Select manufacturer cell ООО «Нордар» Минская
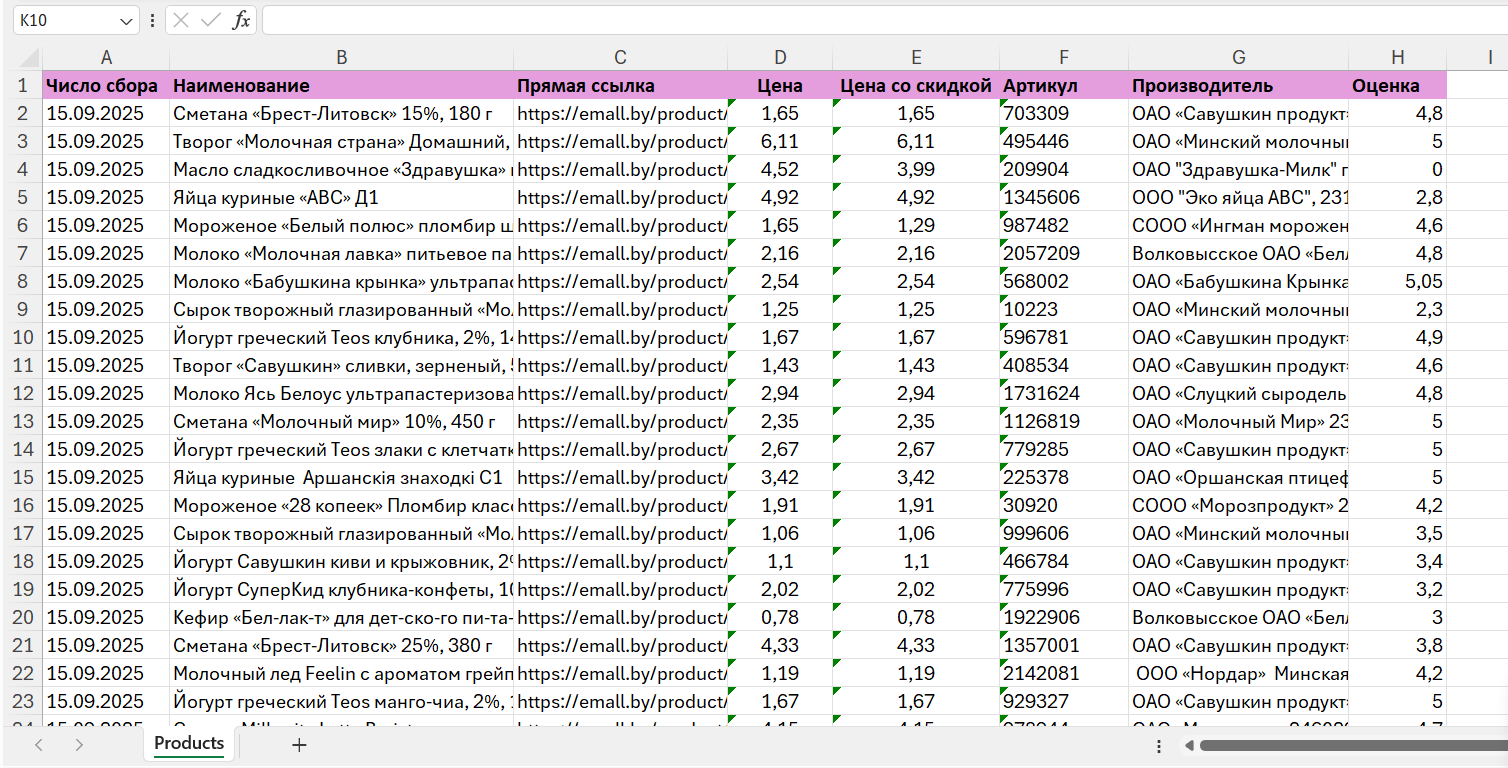The image size is (1508, 768). 1239,673
